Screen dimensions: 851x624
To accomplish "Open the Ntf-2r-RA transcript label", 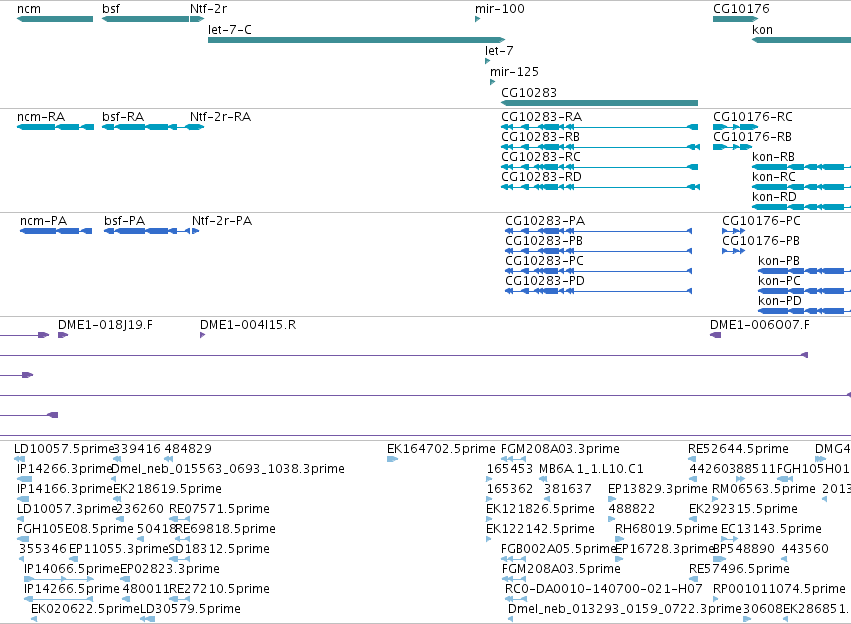I will click(x=220, y=117).
